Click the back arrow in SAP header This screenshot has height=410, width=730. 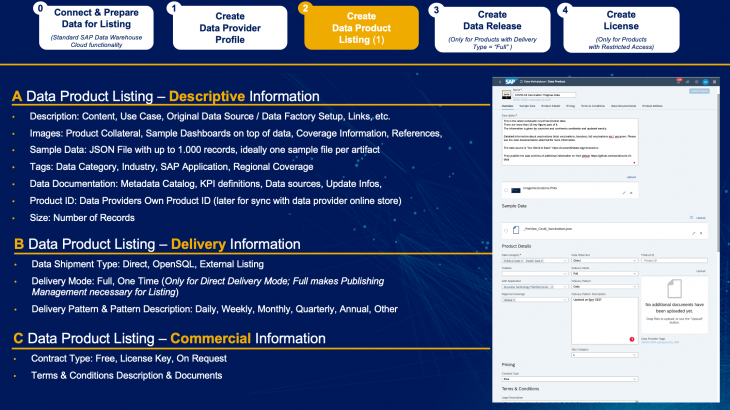point(500,81)
